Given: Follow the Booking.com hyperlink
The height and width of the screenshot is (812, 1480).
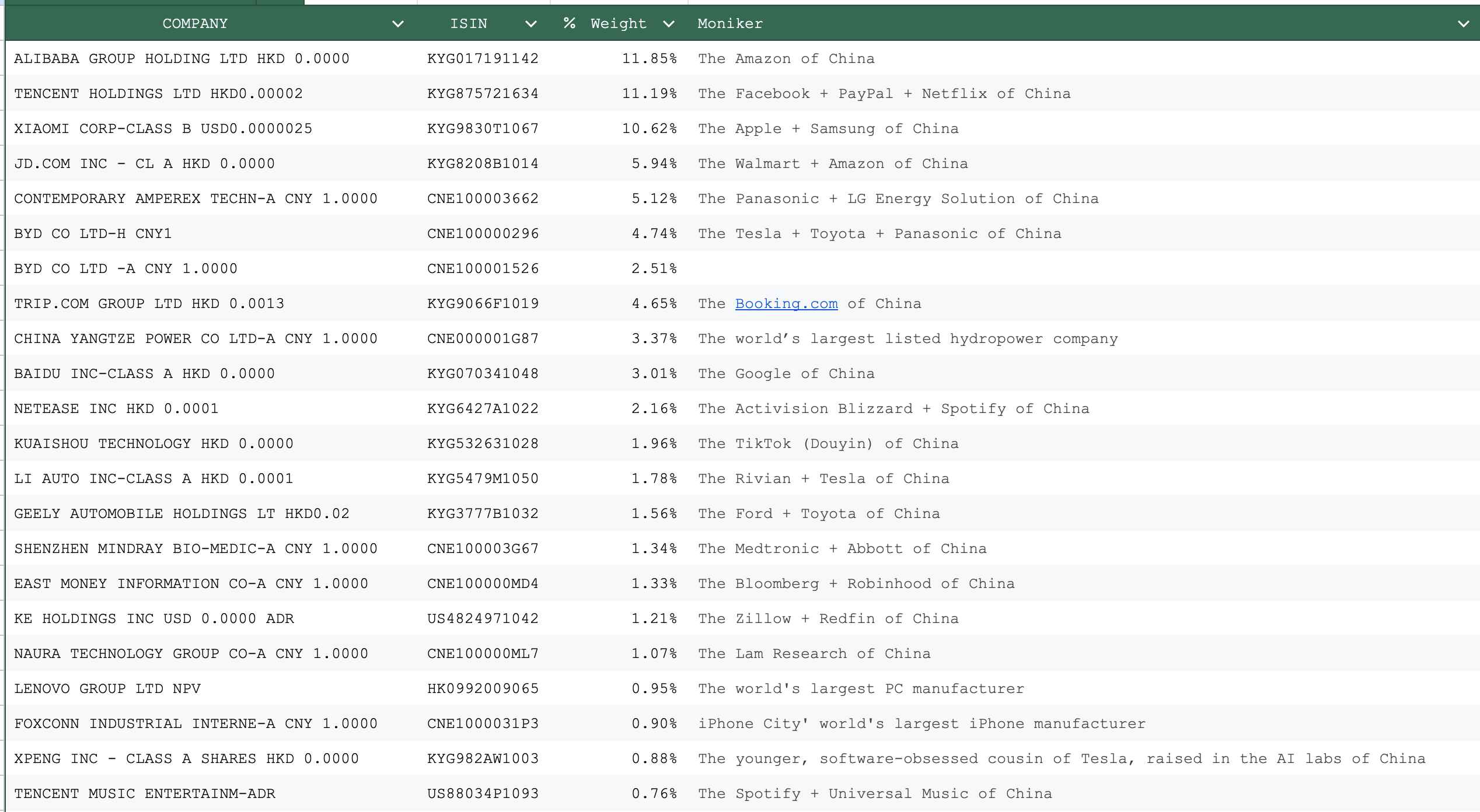Looking at the screenshot, I should pyautogui.click(x=786, y=303).
